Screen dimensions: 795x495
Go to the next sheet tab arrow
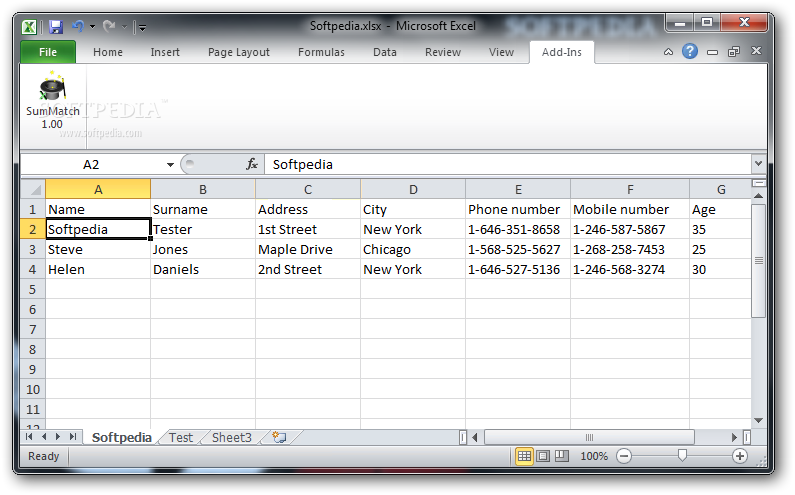click(58, 437)
